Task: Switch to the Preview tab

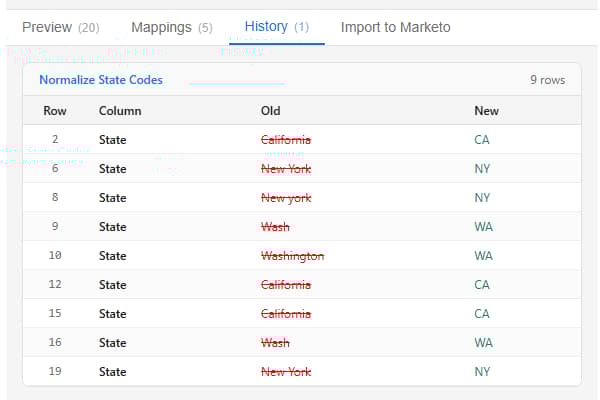Action: pos(60,27)
